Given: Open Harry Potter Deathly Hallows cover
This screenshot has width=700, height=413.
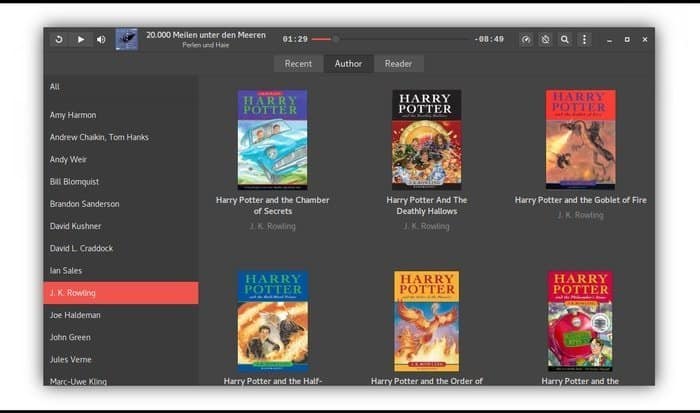Looking at the screenshot, I should click(426, 140).
